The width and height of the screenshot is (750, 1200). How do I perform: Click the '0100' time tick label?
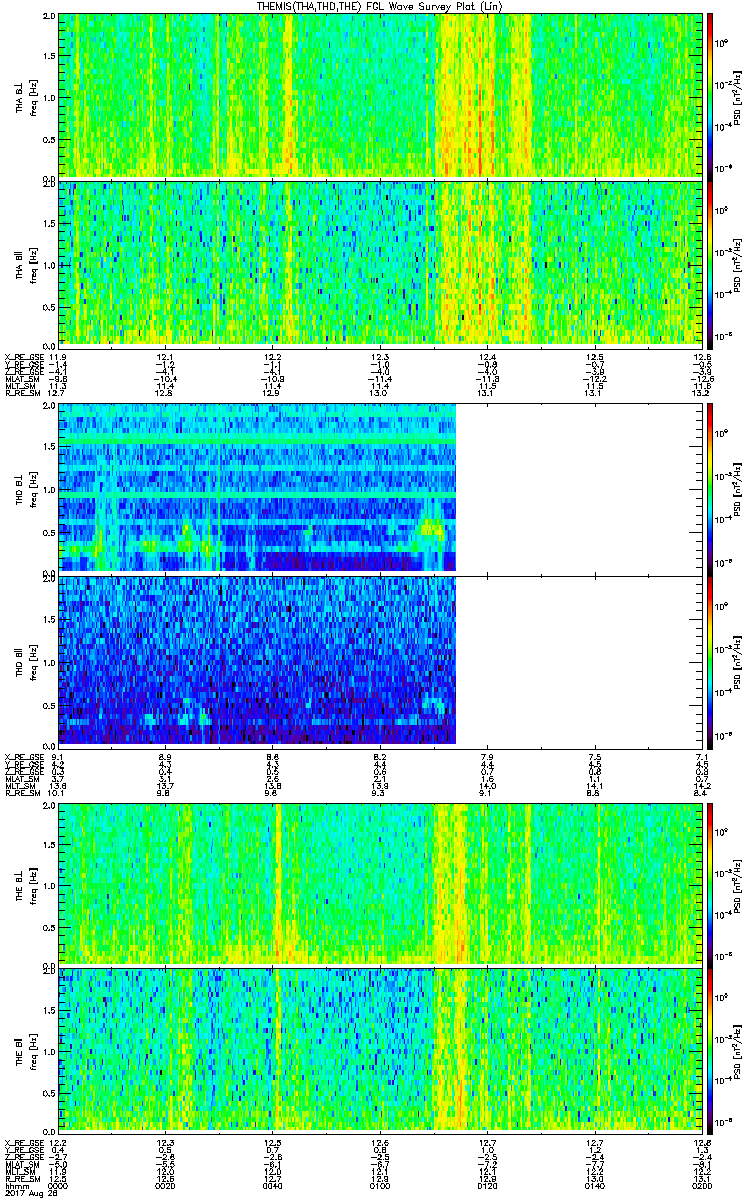[x=380, y=1184]
